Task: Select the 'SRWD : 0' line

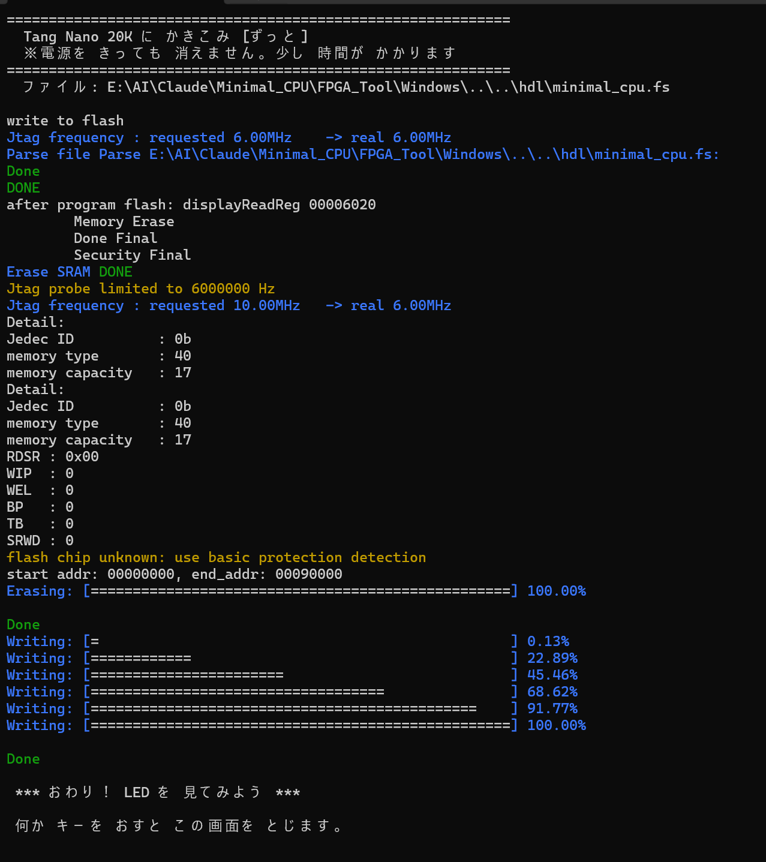Action: 40,541
